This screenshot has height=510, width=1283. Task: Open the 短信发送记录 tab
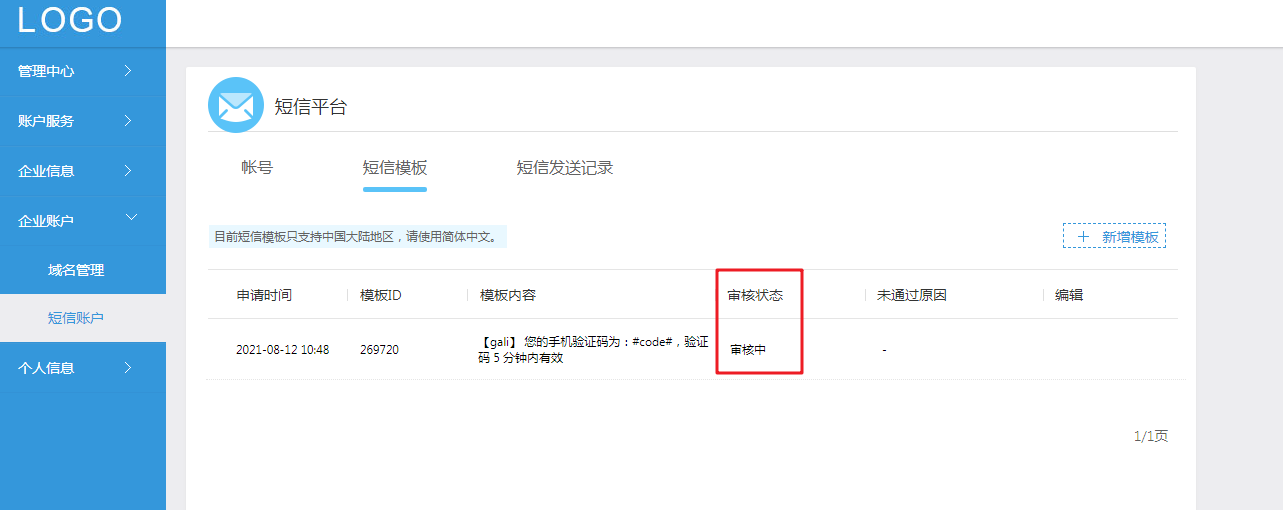565,168
